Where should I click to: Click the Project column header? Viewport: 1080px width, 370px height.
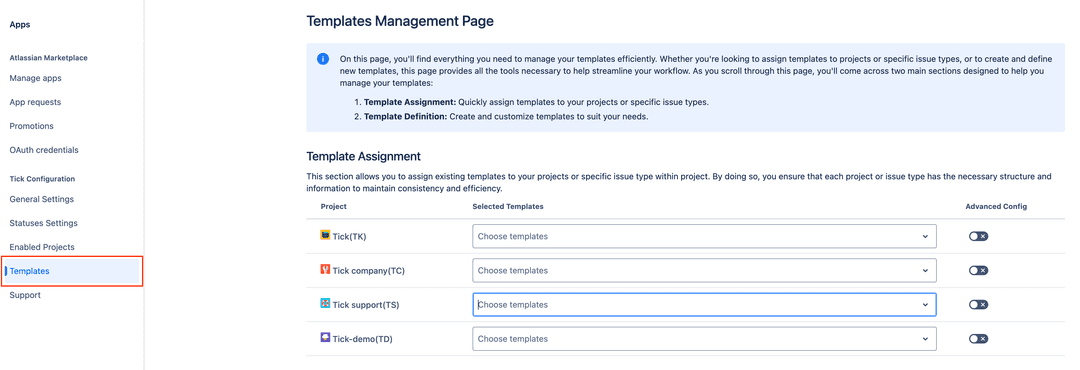pos(333,207)
